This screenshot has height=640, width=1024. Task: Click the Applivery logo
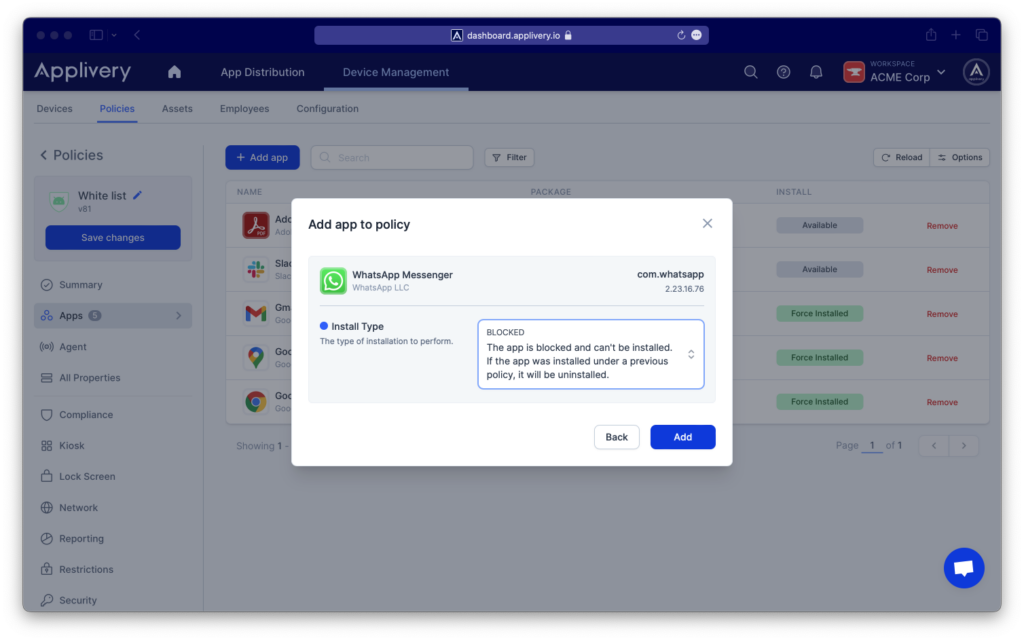[x=83, y=71]
